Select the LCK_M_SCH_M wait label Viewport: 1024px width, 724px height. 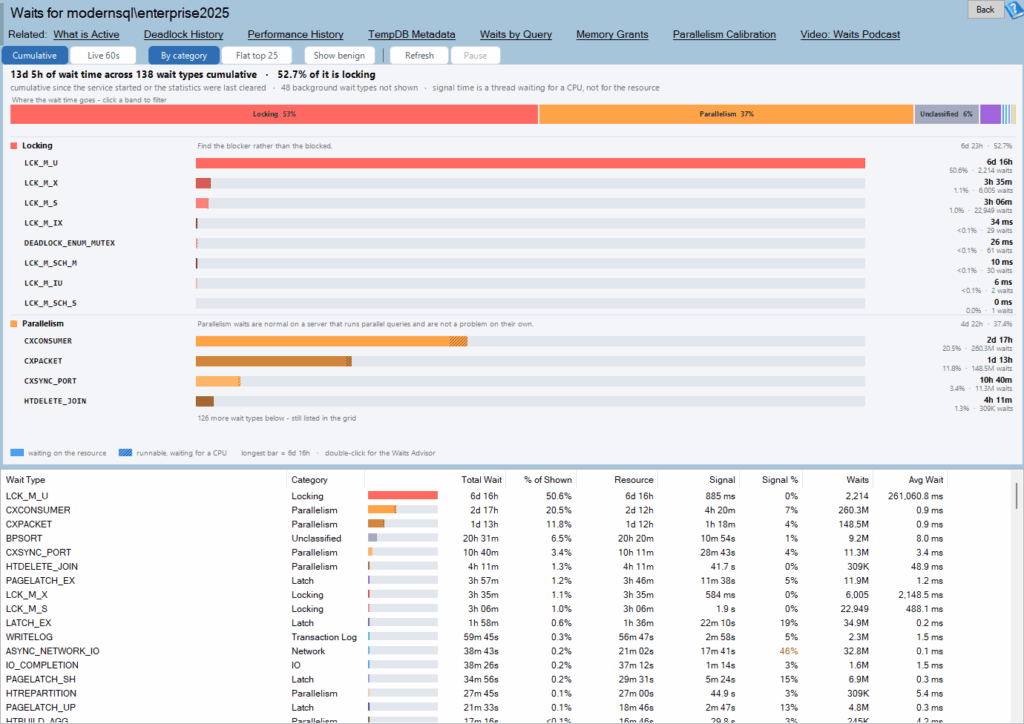point(50,263)
